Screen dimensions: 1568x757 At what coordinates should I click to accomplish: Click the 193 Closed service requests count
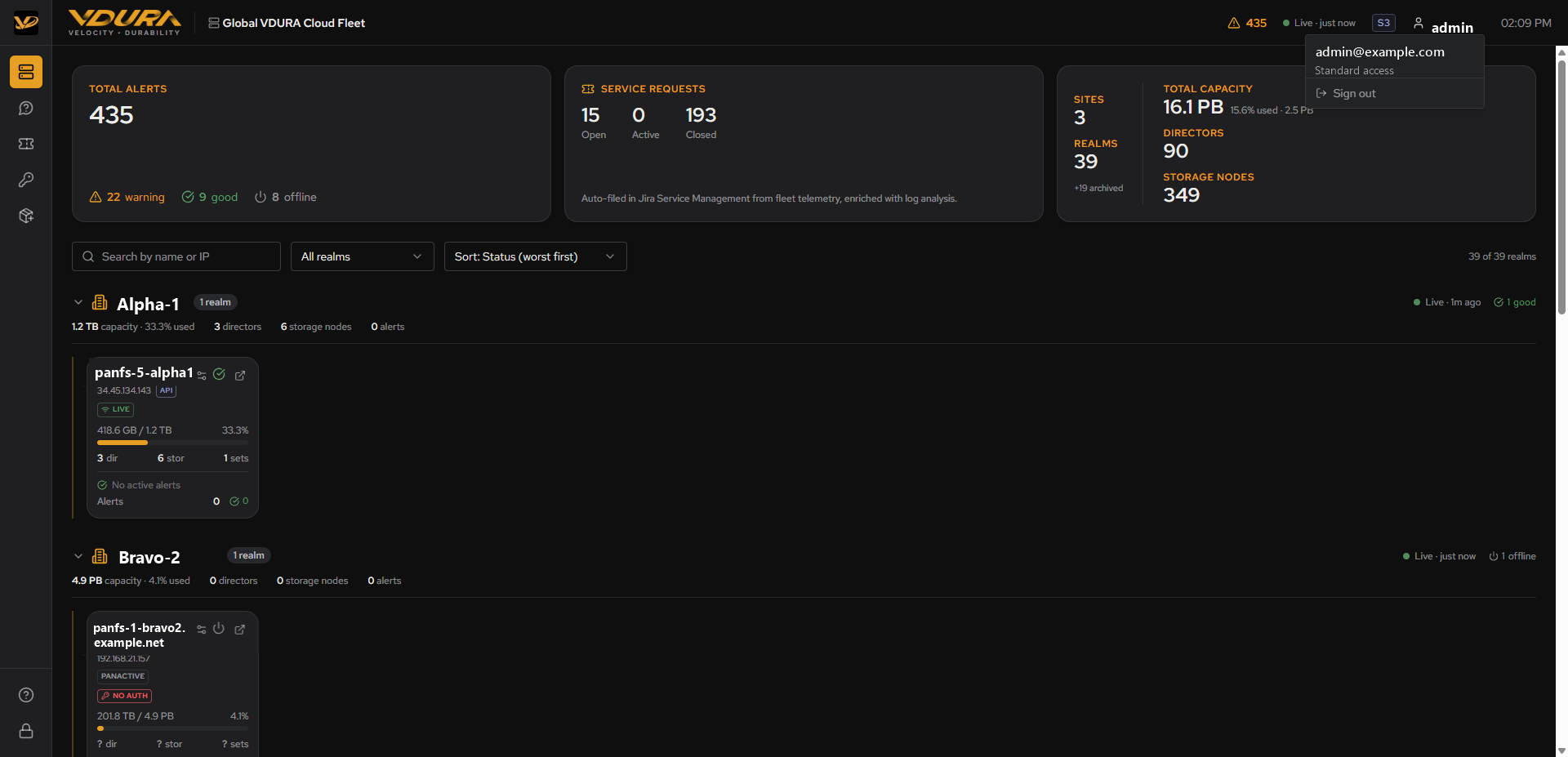pos(701,122)
